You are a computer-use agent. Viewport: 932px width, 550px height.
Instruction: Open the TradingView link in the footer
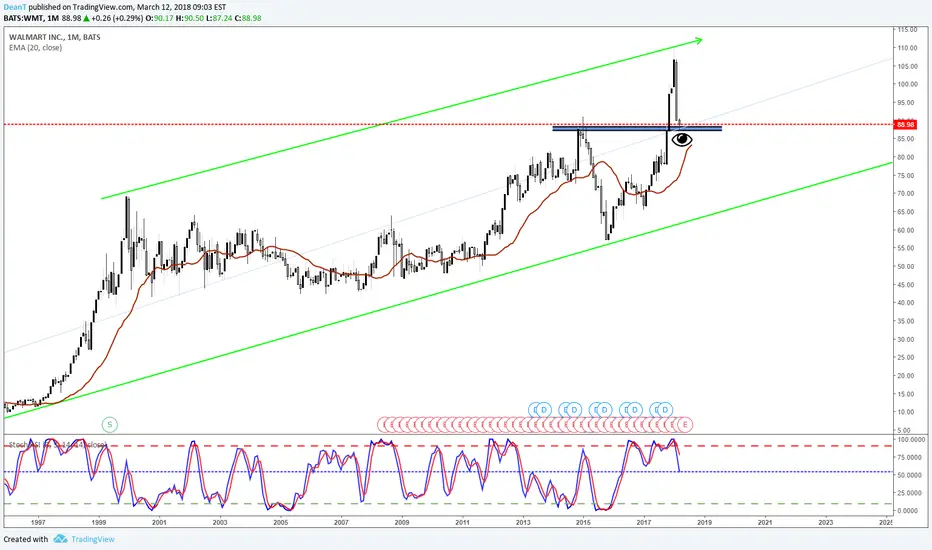[93, 539]
